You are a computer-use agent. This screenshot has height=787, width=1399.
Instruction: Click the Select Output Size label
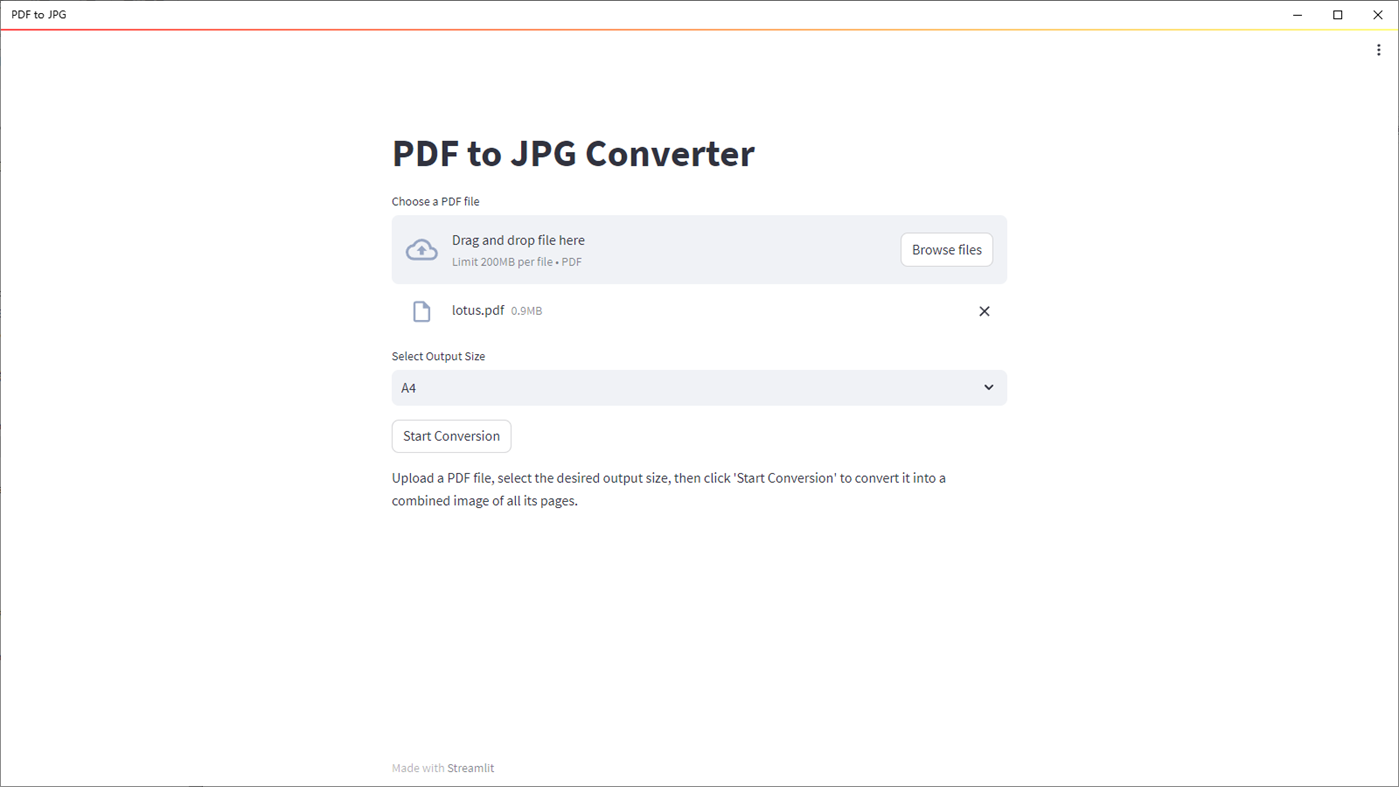click(438, 356)
